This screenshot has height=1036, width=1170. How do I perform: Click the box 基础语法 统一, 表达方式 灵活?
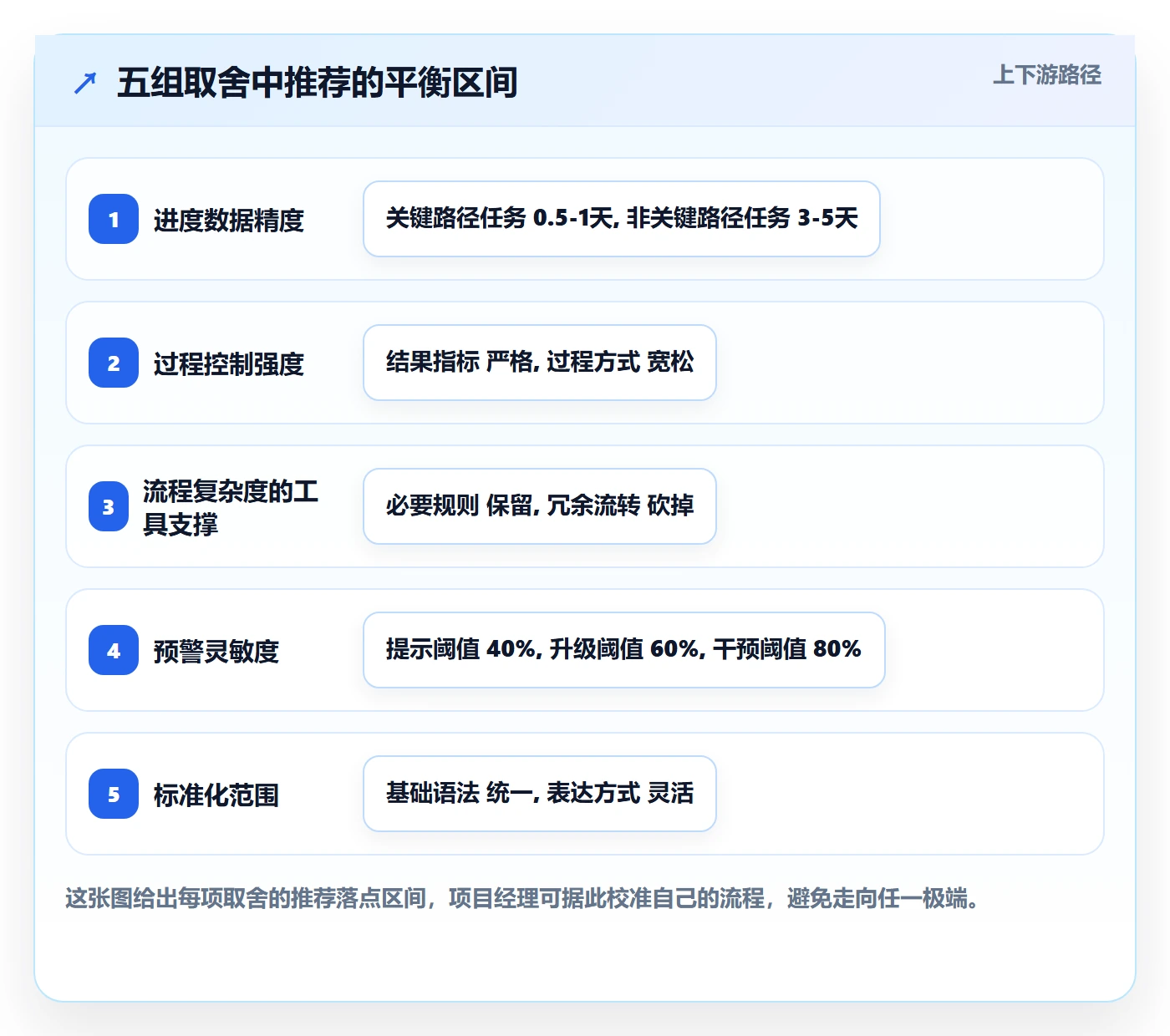540,794
